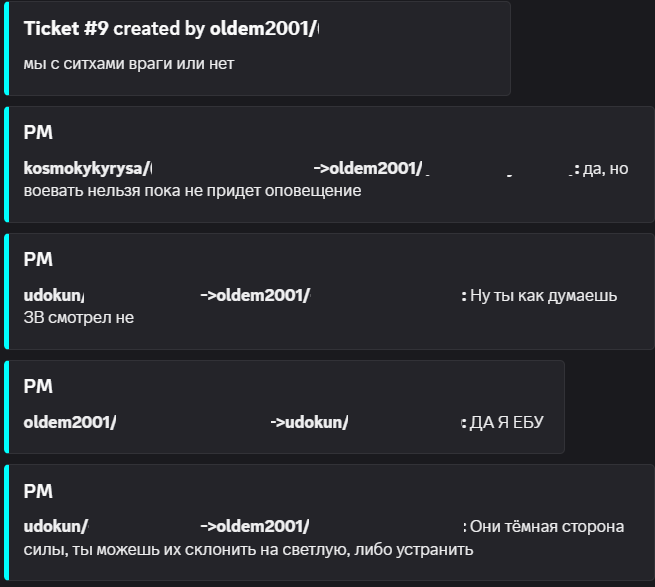Click the PM heading above "Они тёмная сторона"

coord(37,491)
